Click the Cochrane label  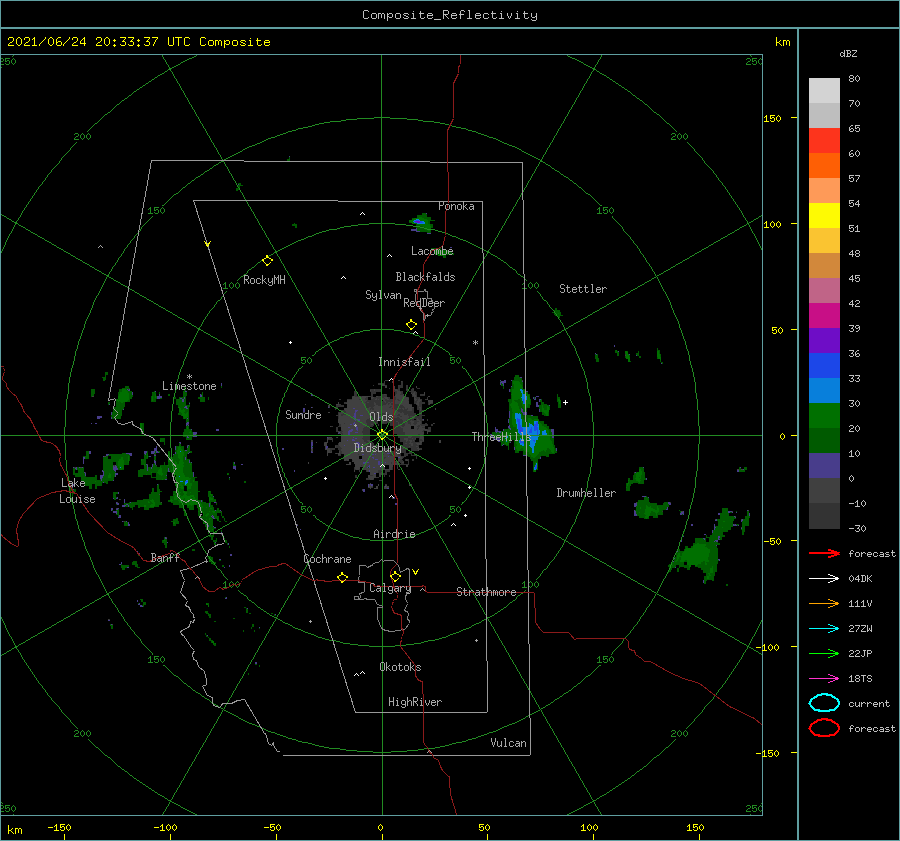tap(327, 559)
